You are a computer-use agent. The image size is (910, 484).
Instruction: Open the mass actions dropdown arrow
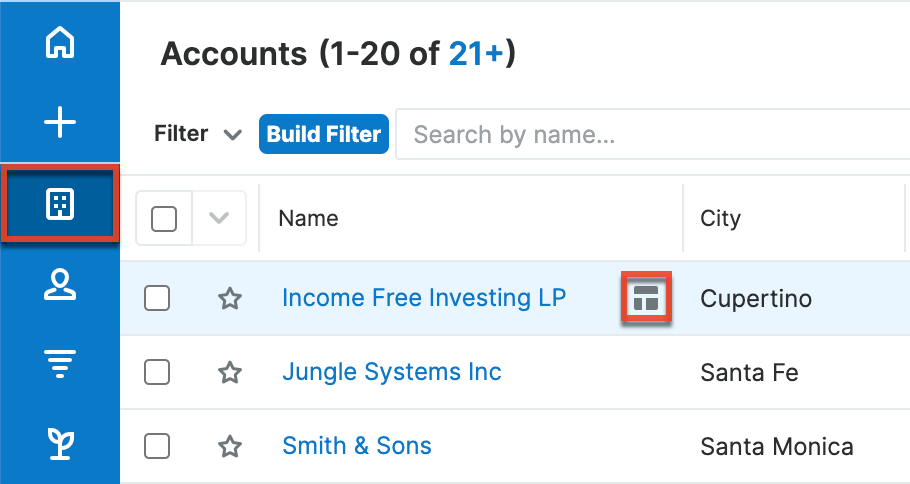tap(219, 218)
